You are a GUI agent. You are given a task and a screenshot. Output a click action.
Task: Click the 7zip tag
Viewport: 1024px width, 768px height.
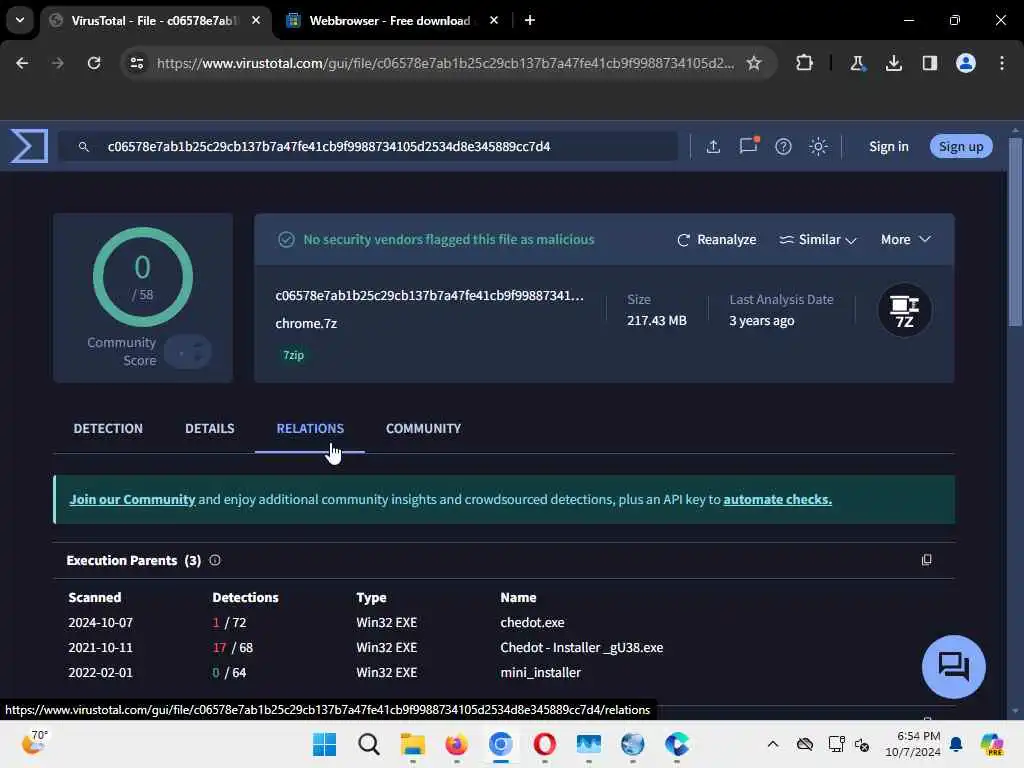[x=293, y=355]
